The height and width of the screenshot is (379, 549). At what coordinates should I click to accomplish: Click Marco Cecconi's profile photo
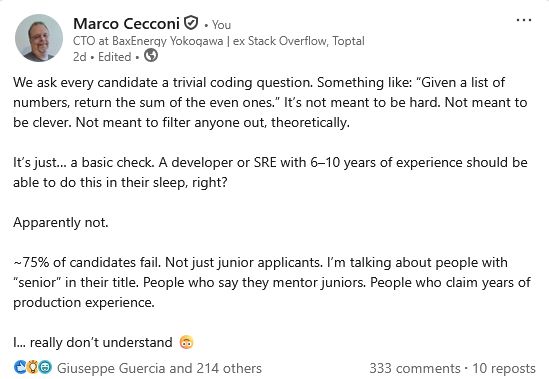click(x=39, y=38)
